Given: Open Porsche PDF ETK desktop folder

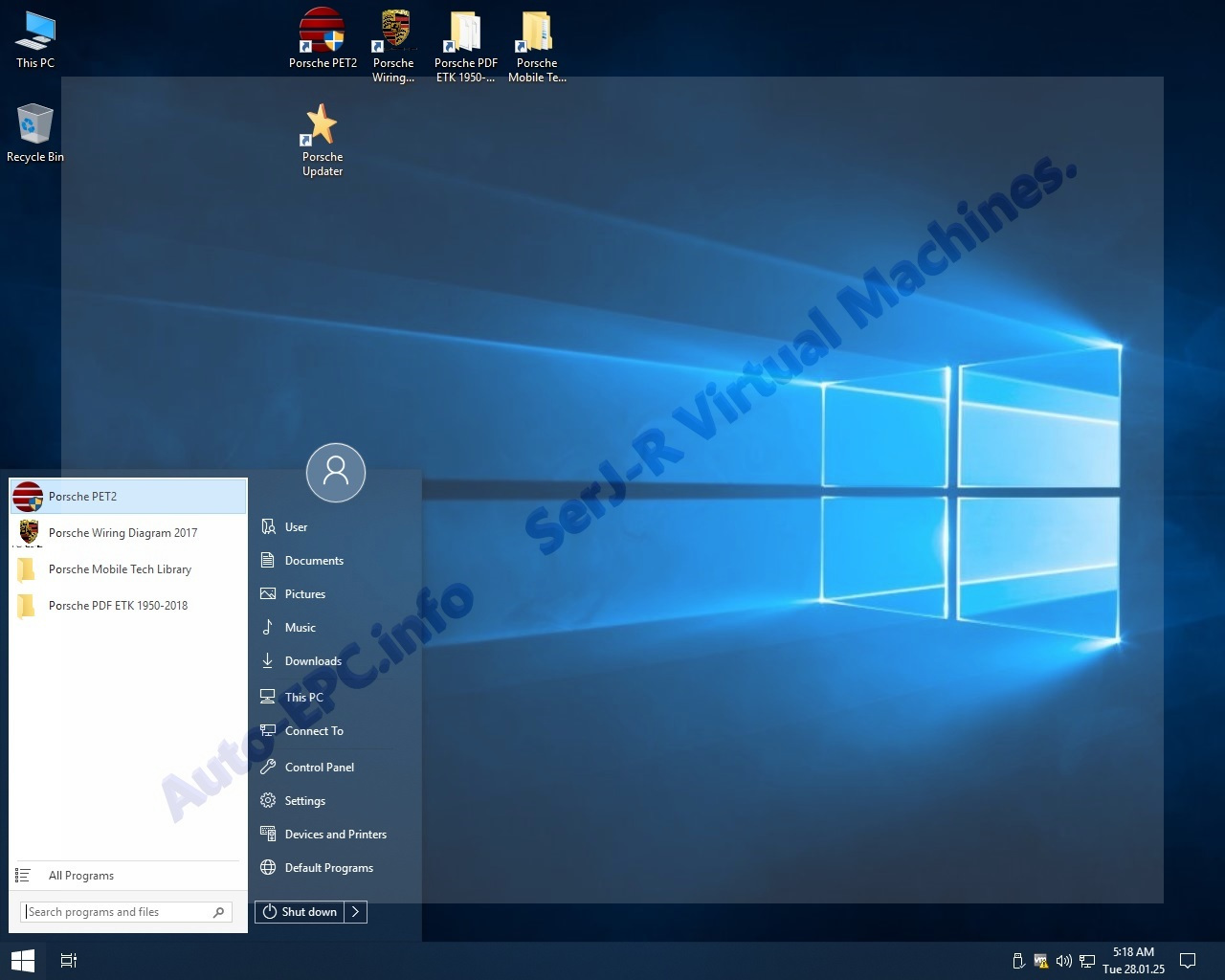Looking at the screenshot, I should click(x=465, y=33).
